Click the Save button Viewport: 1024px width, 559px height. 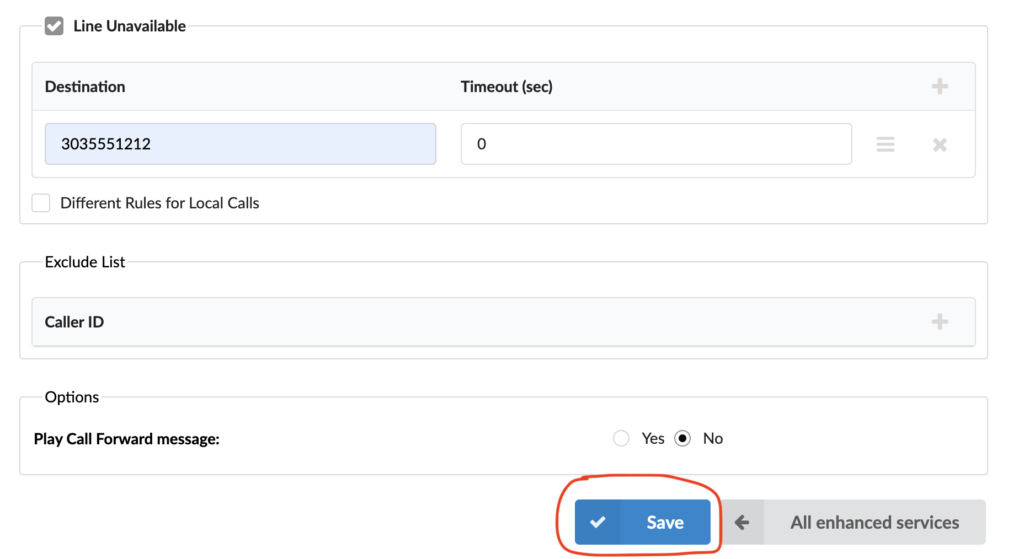(x=642, y=522)
